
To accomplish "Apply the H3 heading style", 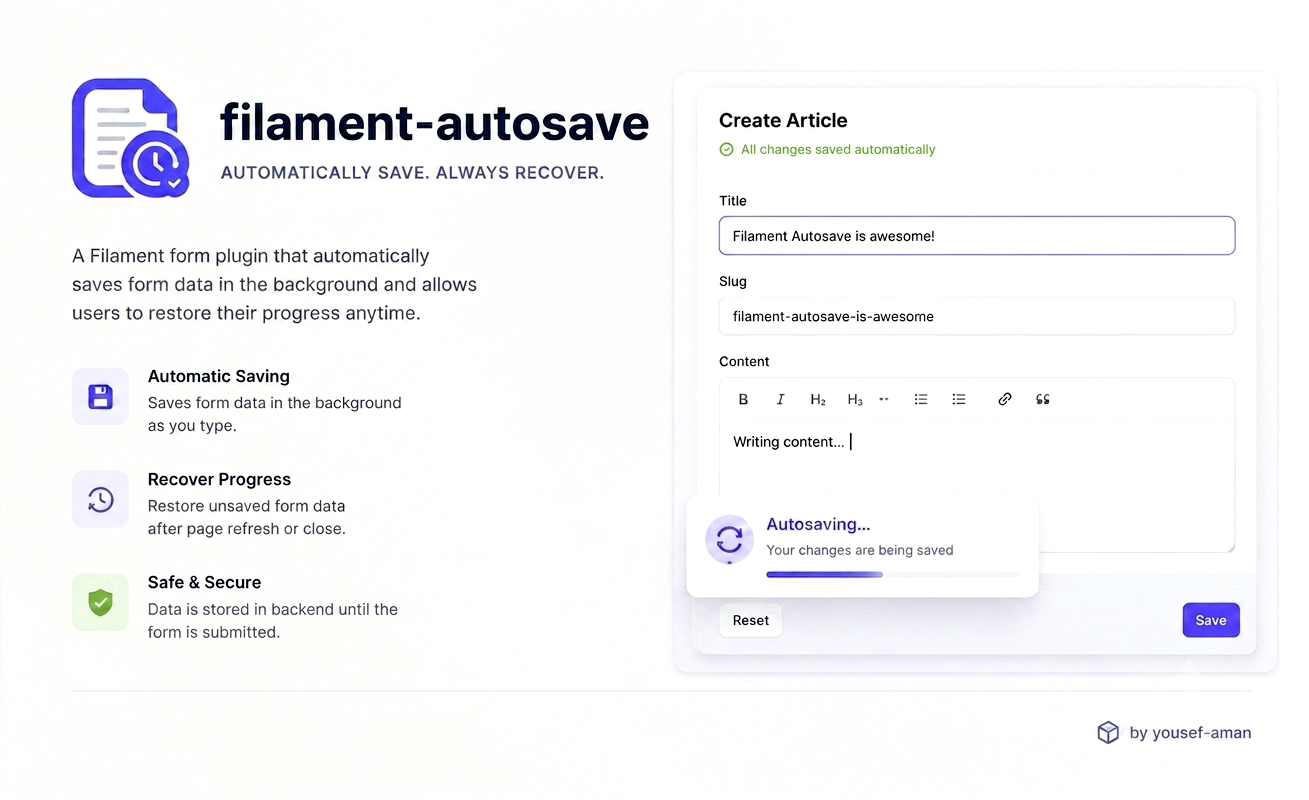I will [x=855, y=400].
